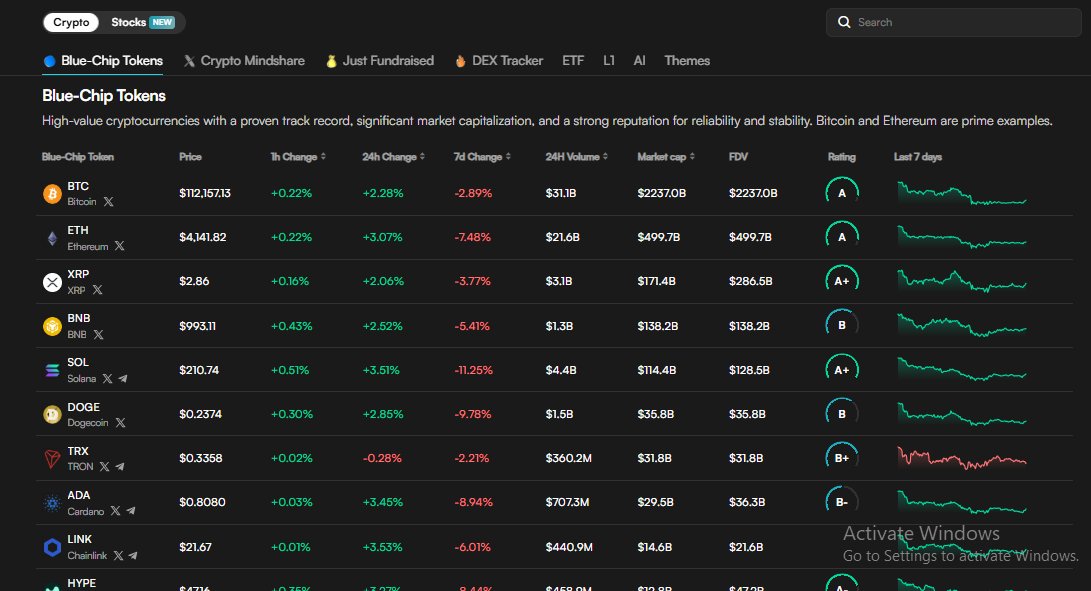The height and width of the screenshot is (591, 1091).
Task: Sort by 24h Change column
Action: pyautogui.click(x=393, y=157)
